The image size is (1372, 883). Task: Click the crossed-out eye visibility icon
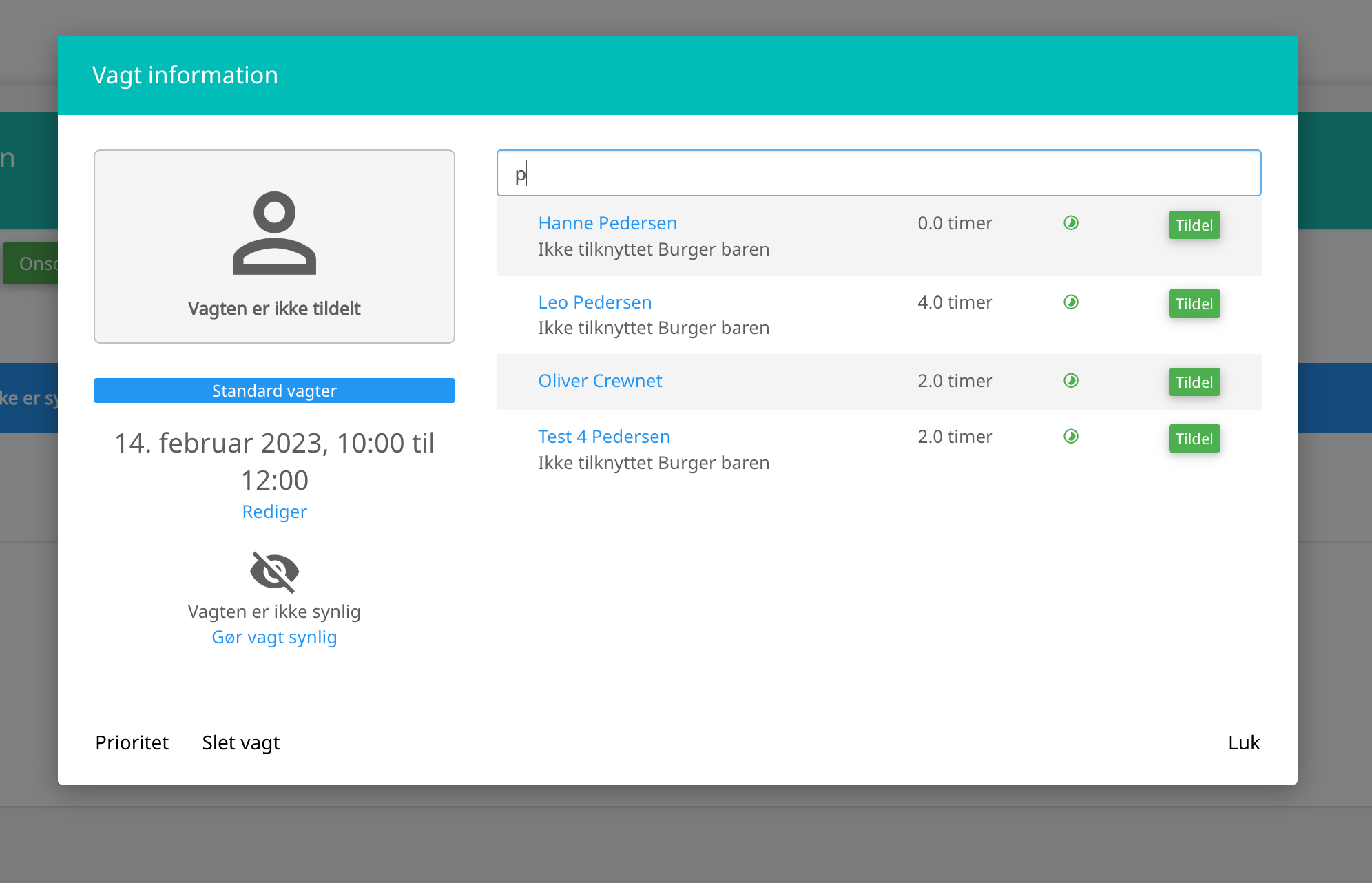click(274, 572)
